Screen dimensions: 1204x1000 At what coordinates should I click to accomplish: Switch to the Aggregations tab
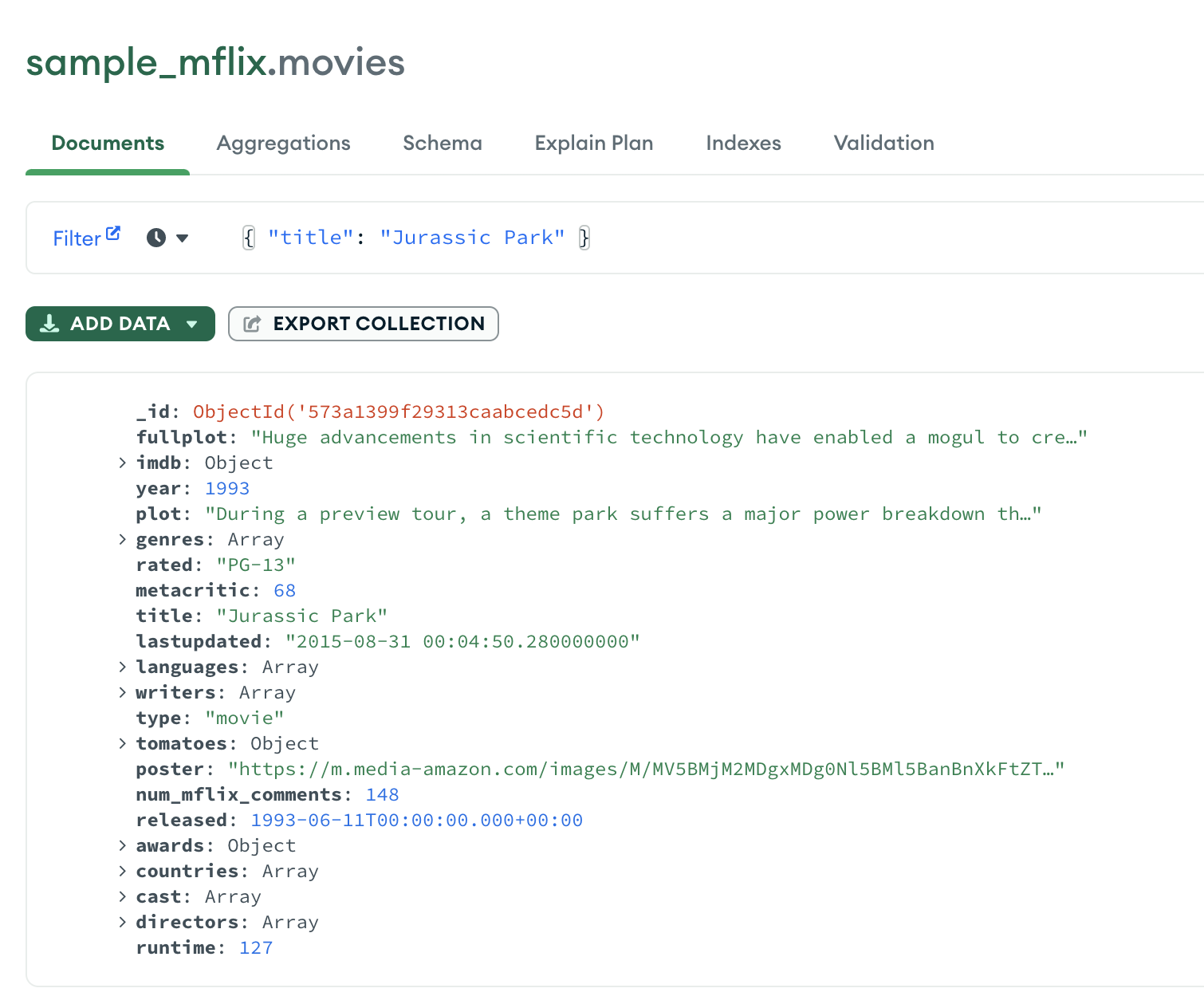pos(283,144)
